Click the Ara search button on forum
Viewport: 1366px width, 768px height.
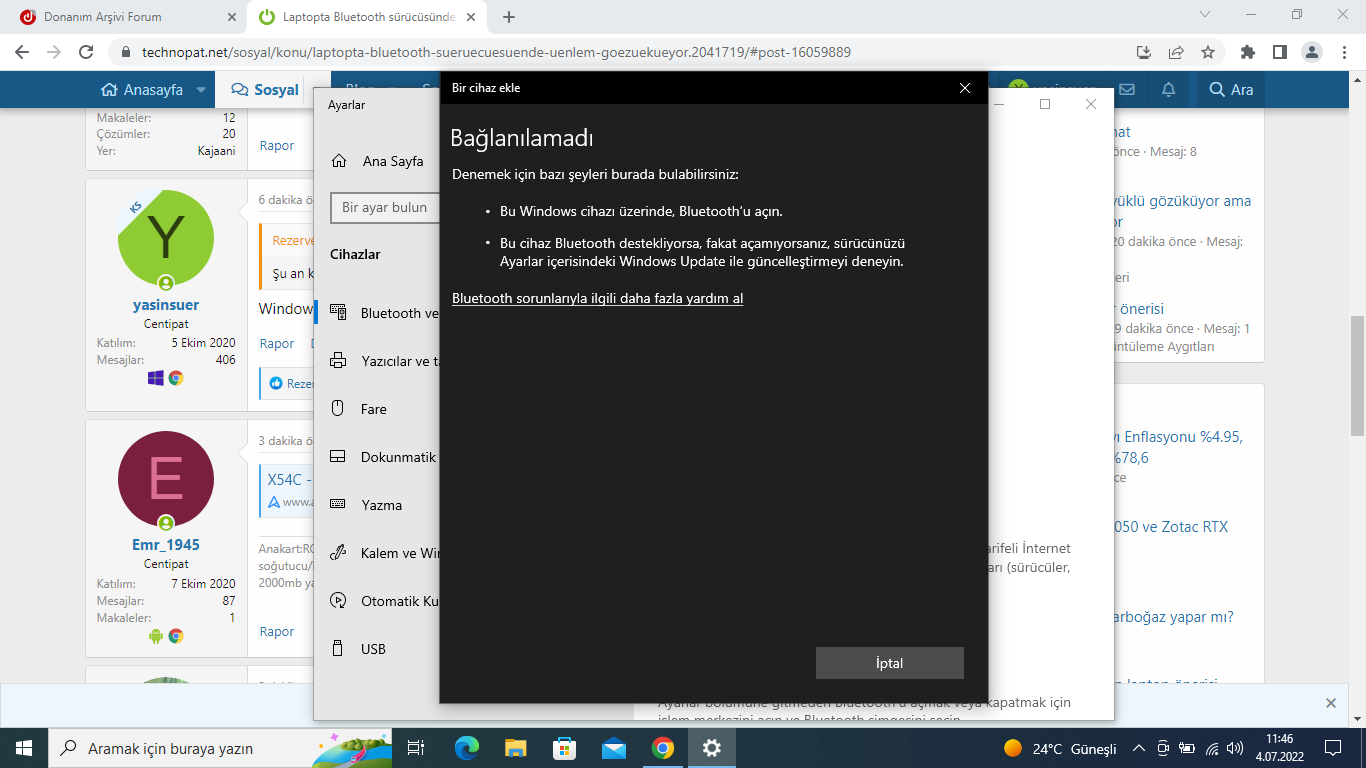[1231, 89]
